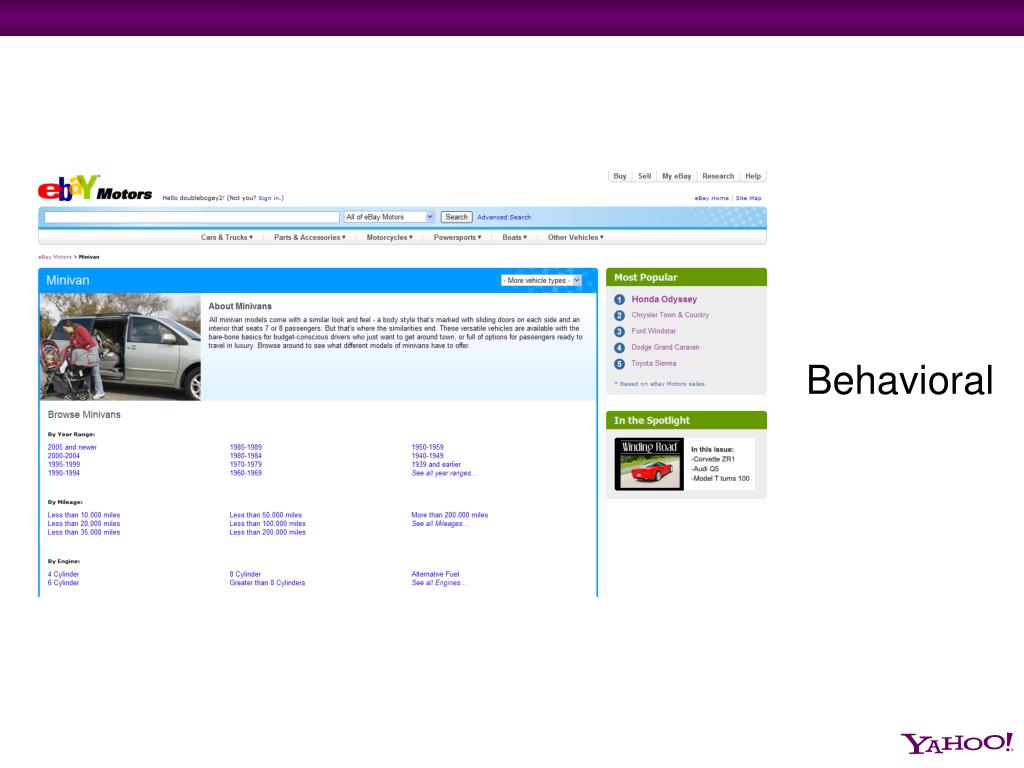Click the Search button

(456, 217)
